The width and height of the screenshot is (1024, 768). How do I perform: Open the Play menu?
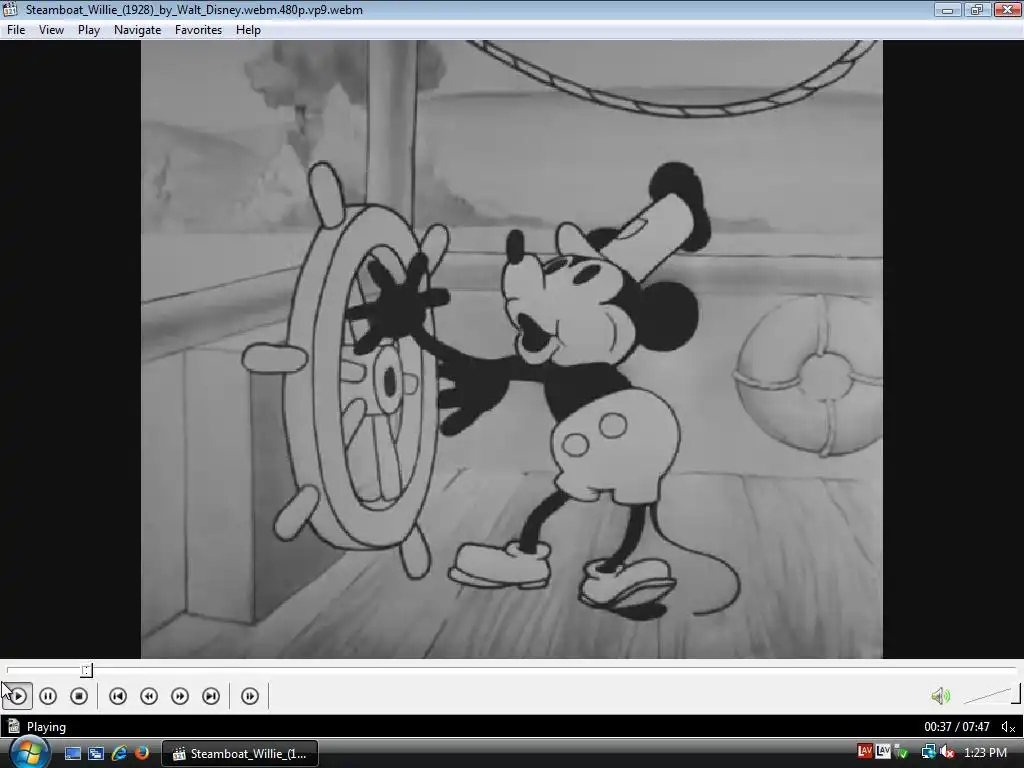89,30
